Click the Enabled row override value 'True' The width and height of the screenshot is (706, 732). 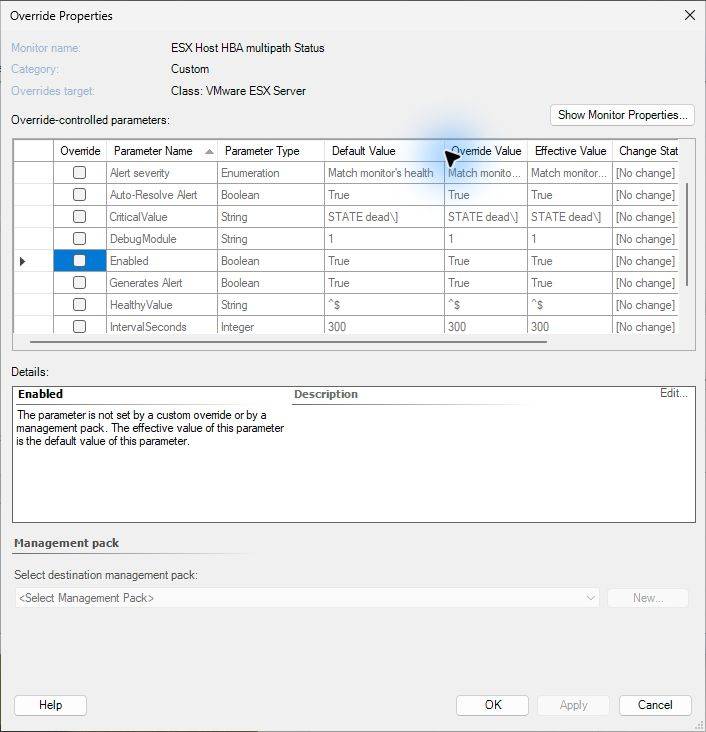point(486,260)
